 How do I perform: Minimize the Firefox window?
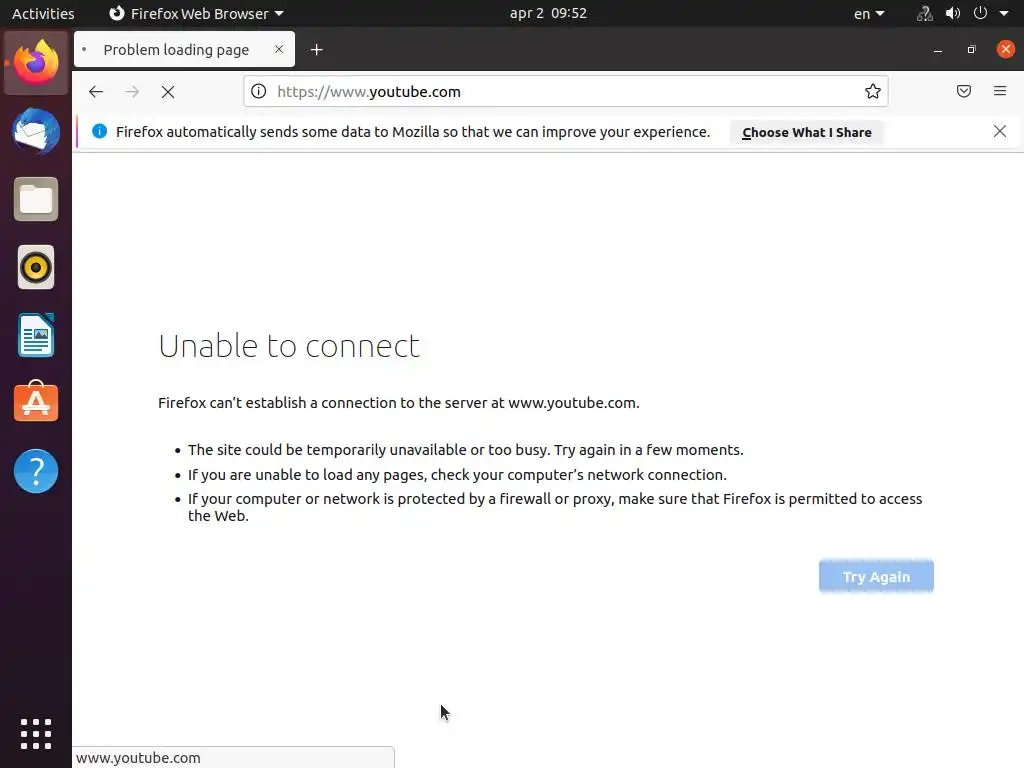click(938, 50)
